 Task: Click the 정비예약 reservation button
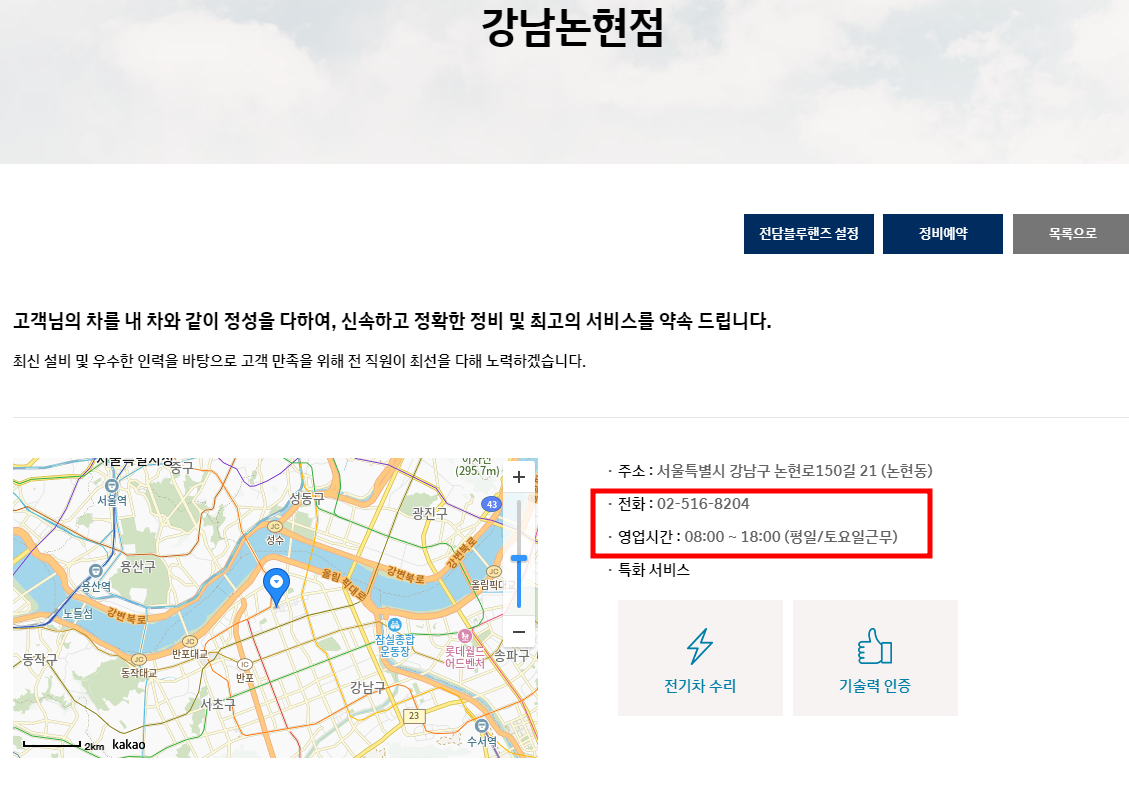pos(942,233)
